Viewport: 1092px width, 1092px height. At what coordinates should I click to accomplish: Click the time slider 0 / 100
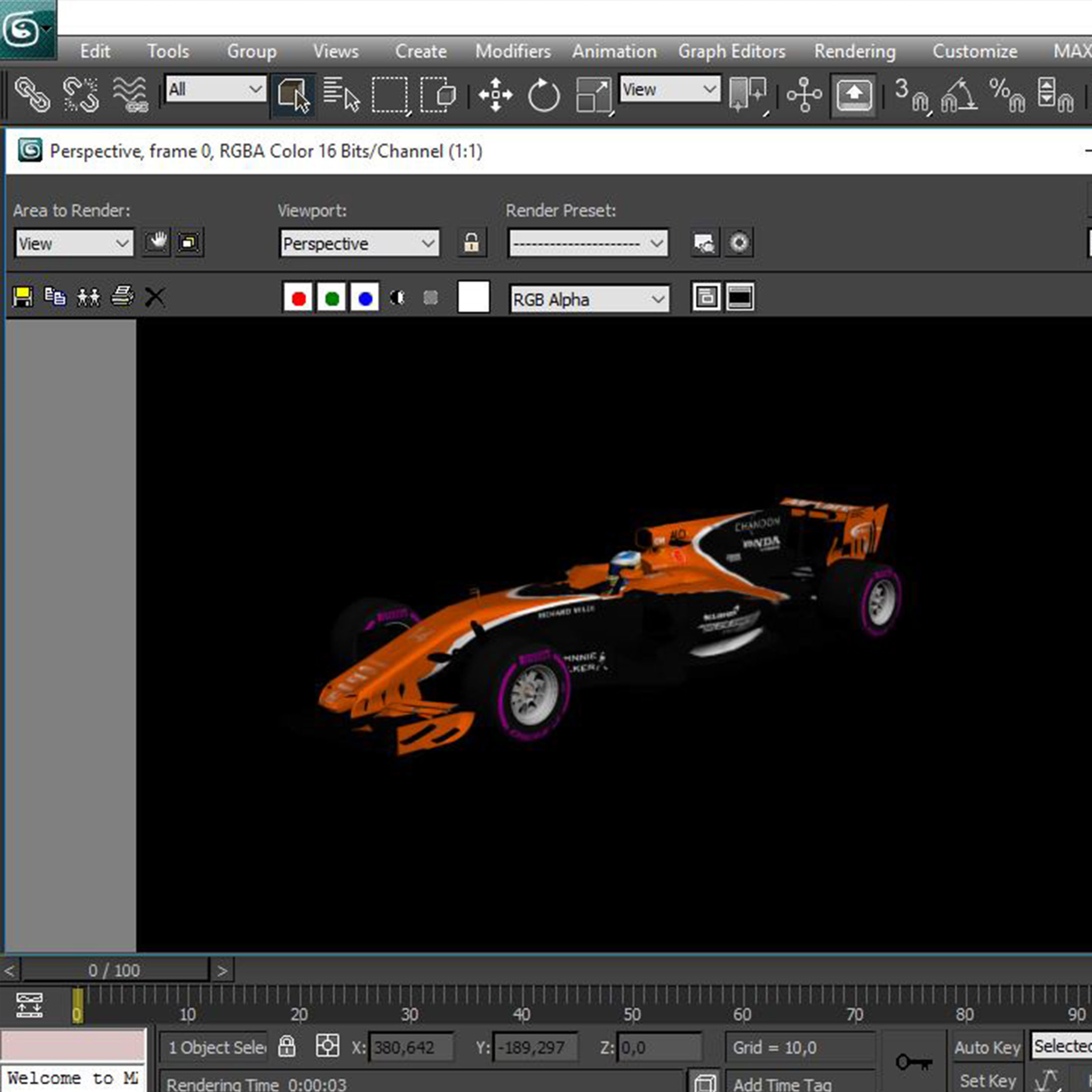(115, 971)
